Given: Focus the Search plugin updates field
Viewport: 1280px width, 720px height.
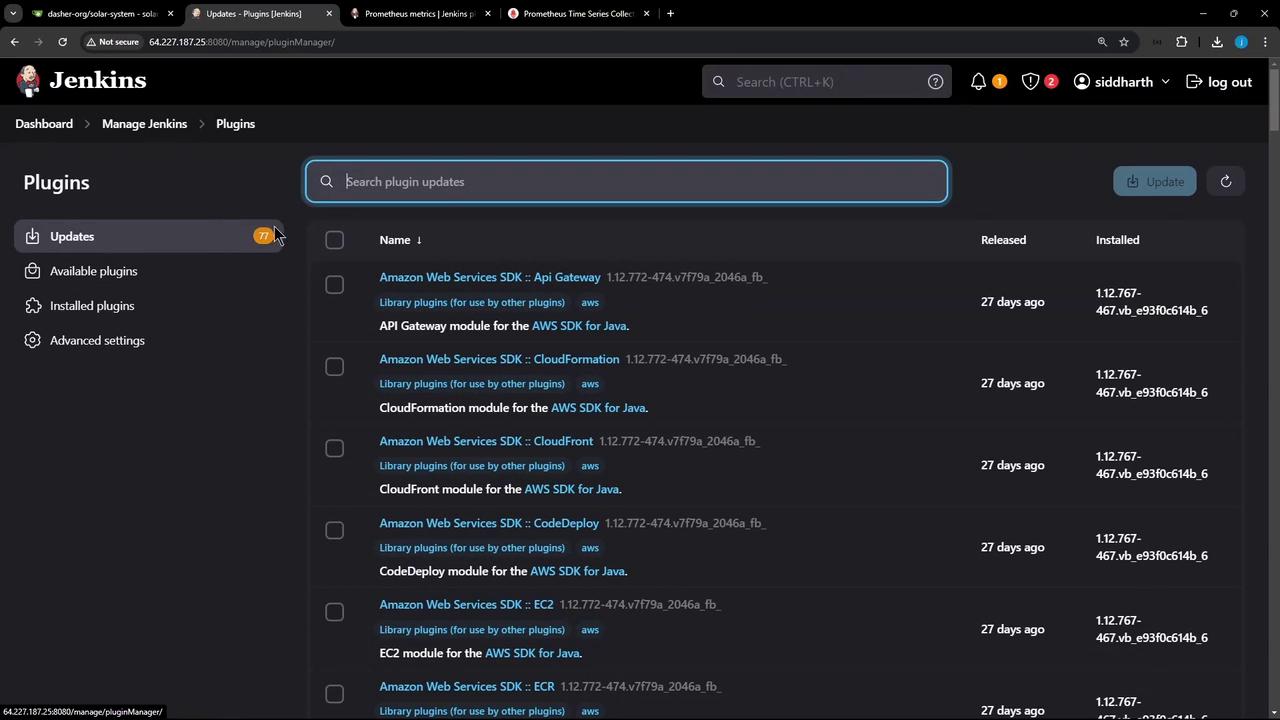Looking at the screenshot, I should pos(627,182).
